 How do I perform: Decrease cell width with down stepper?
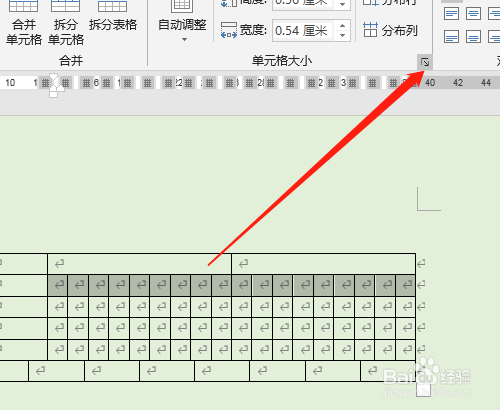tap(343, 35)
